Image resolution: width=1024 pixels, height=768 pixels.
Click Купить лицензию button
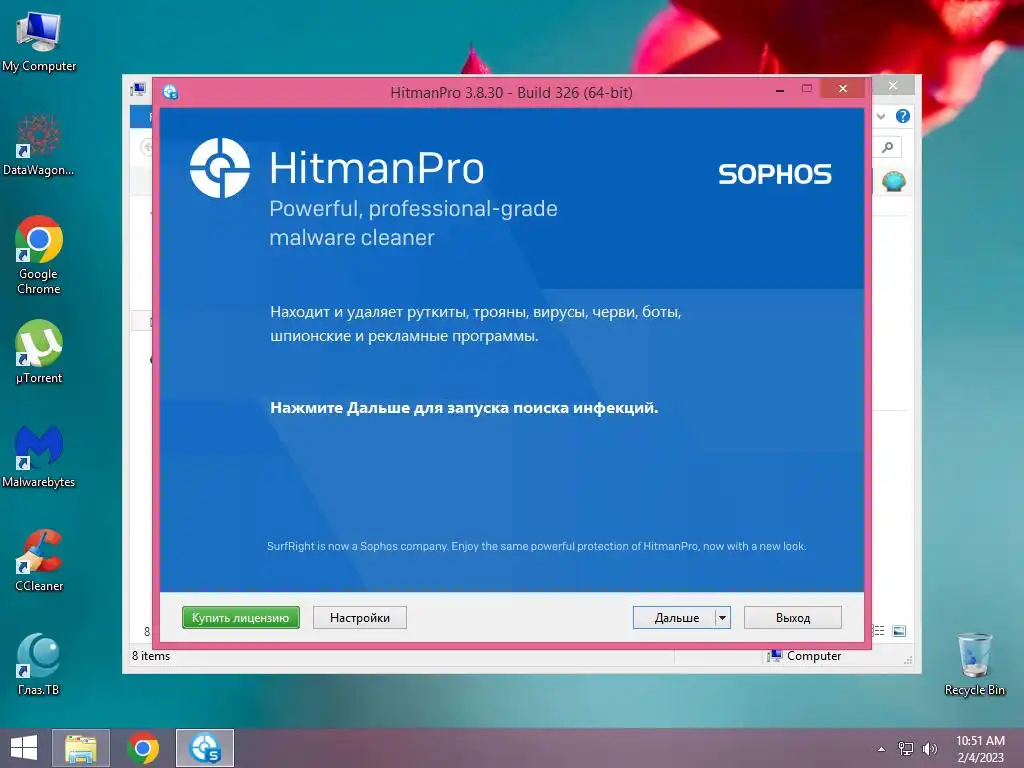click(x=240, y=617)
